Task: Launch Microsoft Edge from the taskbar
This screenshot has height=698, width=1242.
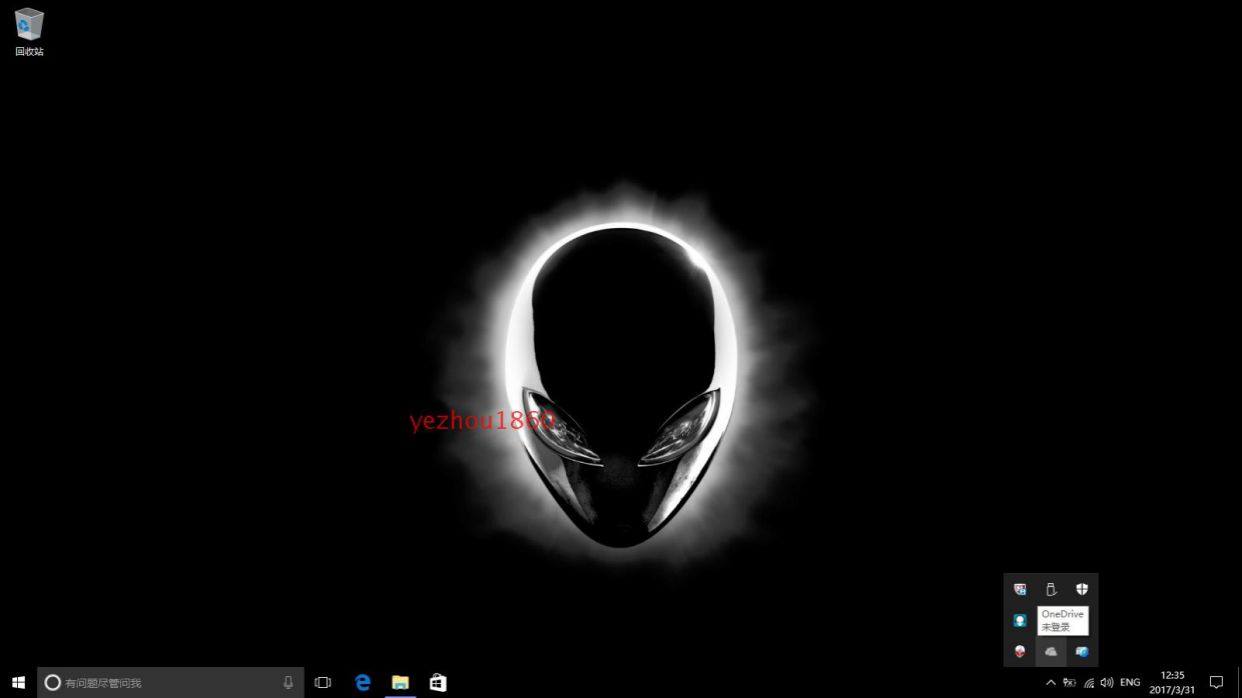Action: (x=362, y=682)
